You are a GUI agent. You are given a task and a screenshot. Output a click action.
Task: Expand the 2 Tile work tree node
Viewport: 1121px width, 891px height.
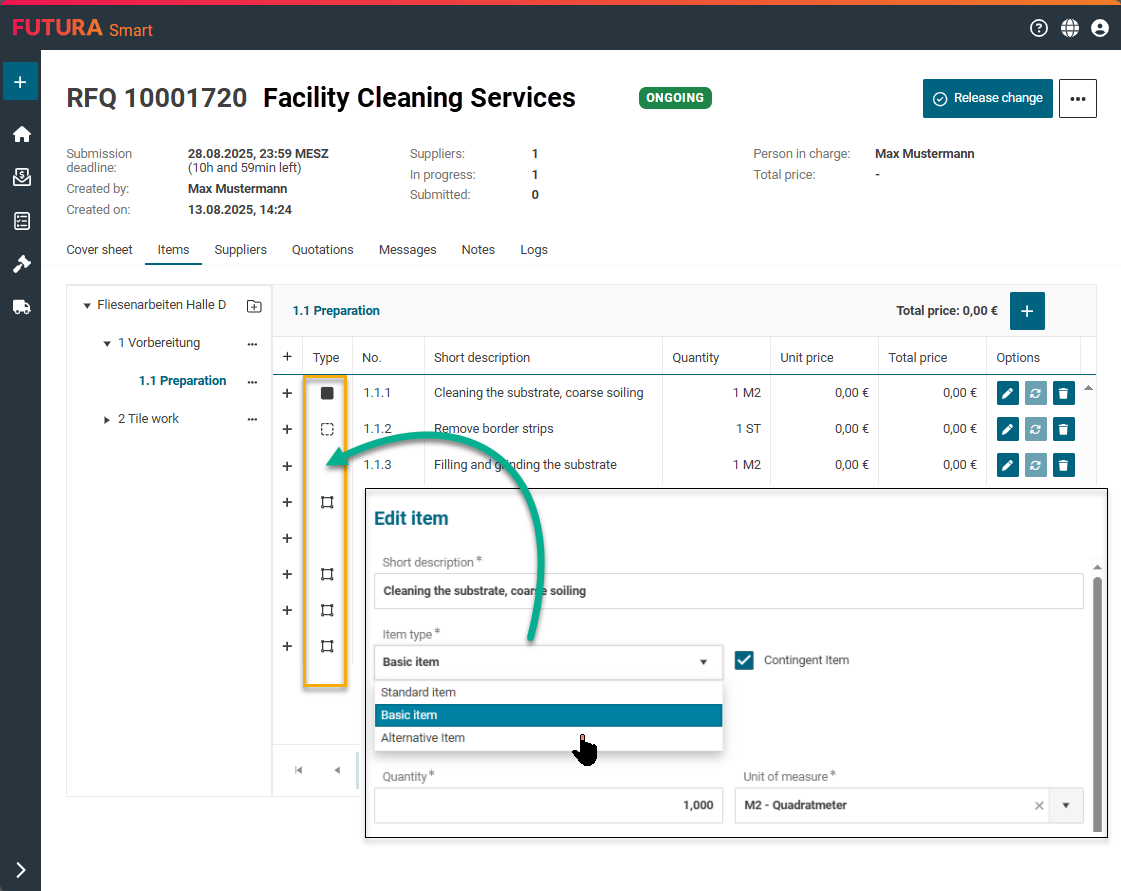click(108, 420)
